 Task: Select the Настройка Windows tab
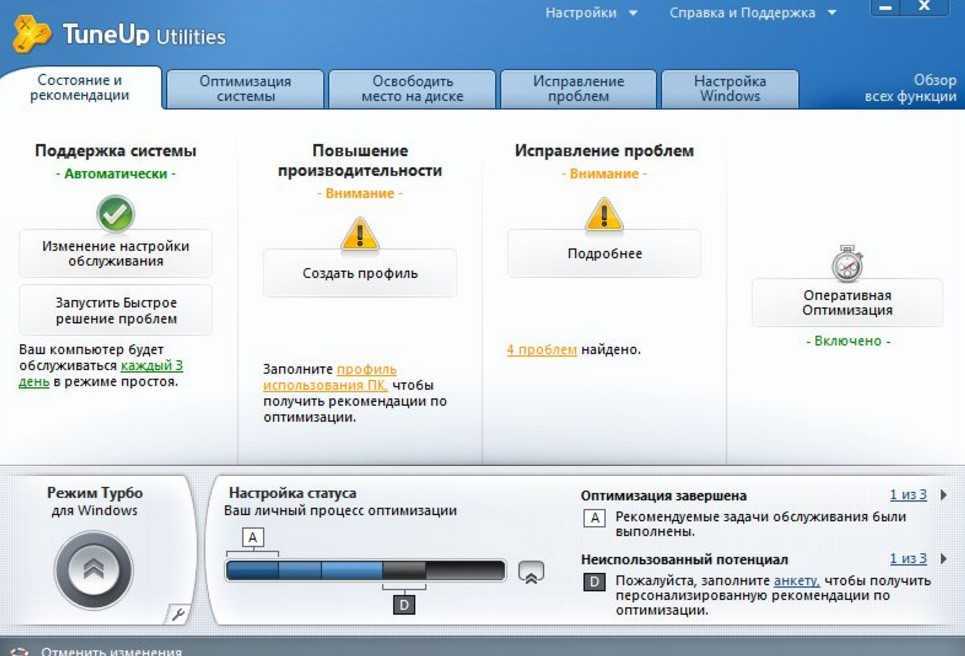click(730, 89)
